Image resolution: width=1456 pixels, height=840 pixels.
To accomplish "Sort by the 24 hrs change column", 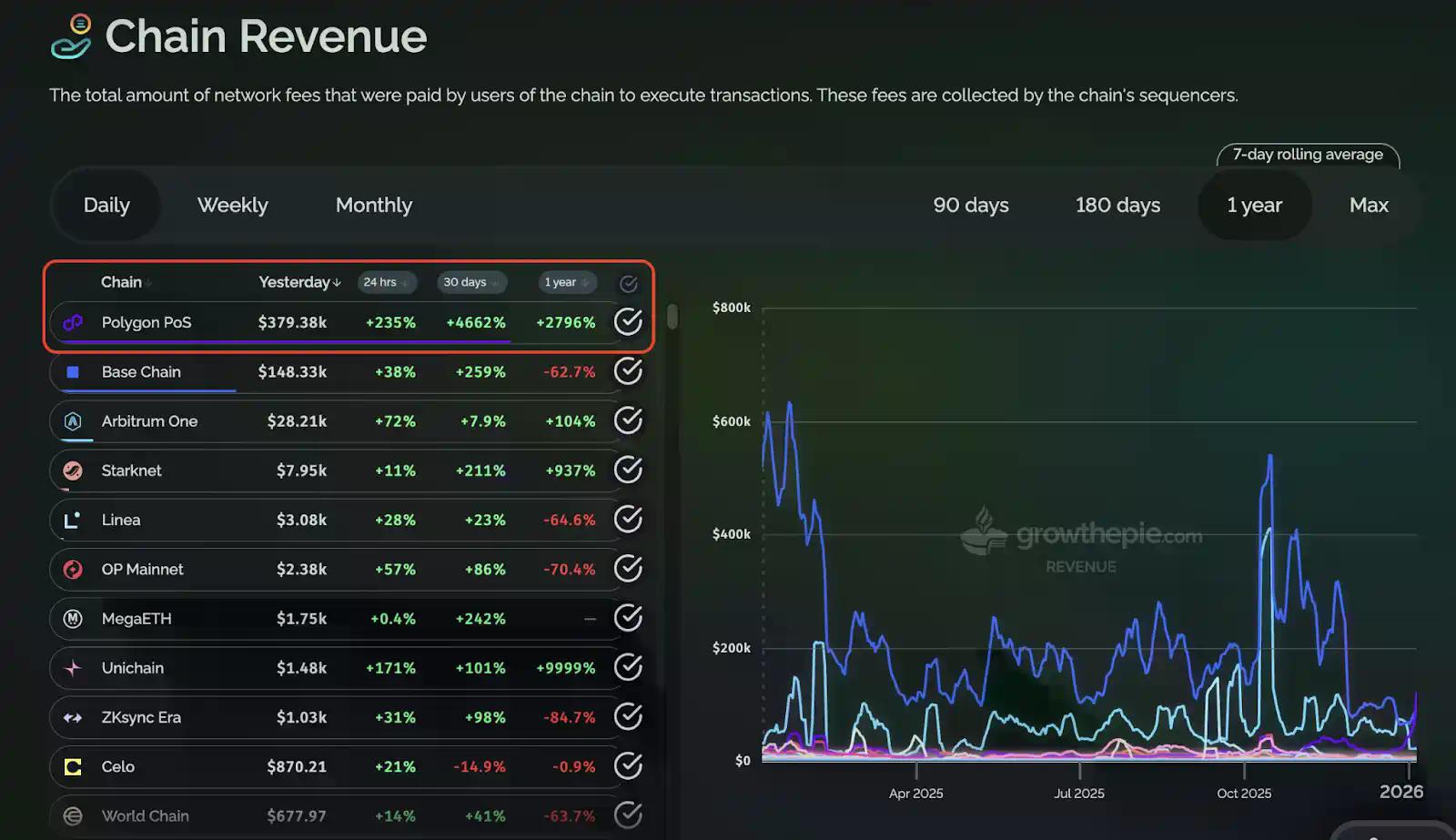I will [387, 282].
